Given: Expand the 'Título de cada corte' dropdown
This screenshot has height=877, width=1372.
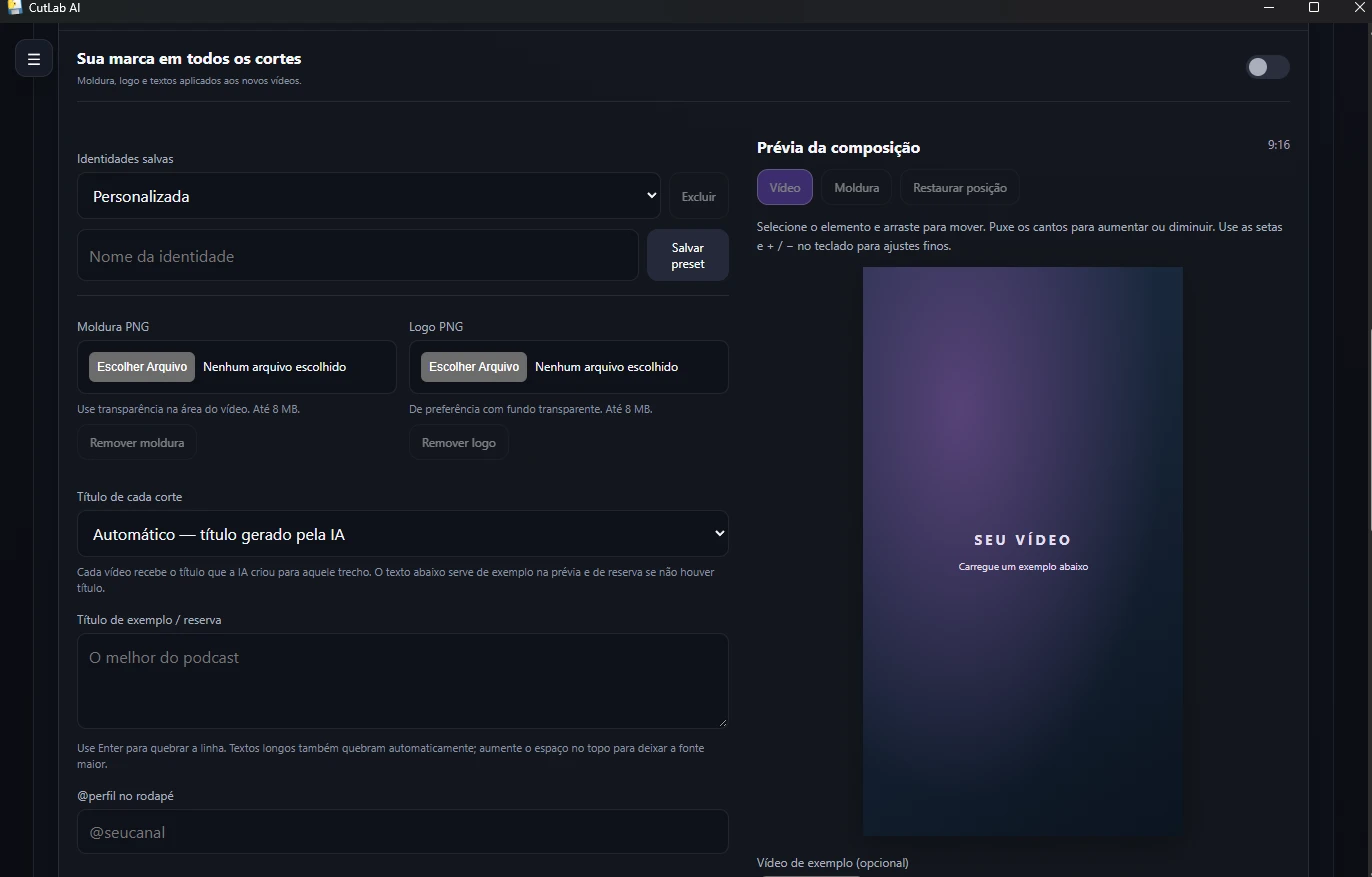Looking at the screenshot, I should 403,534.
